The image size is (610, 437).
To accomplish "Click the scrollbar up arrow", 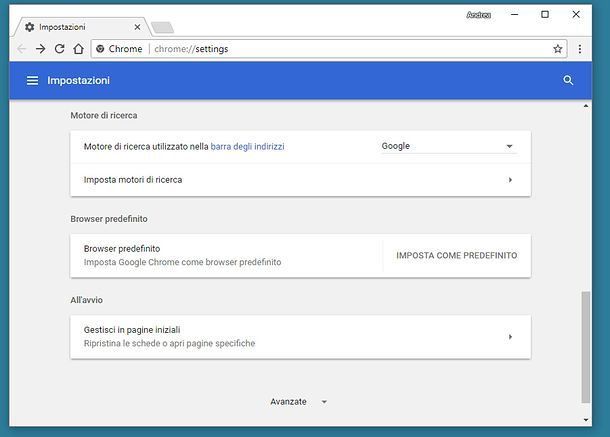I will click(586, 106).
